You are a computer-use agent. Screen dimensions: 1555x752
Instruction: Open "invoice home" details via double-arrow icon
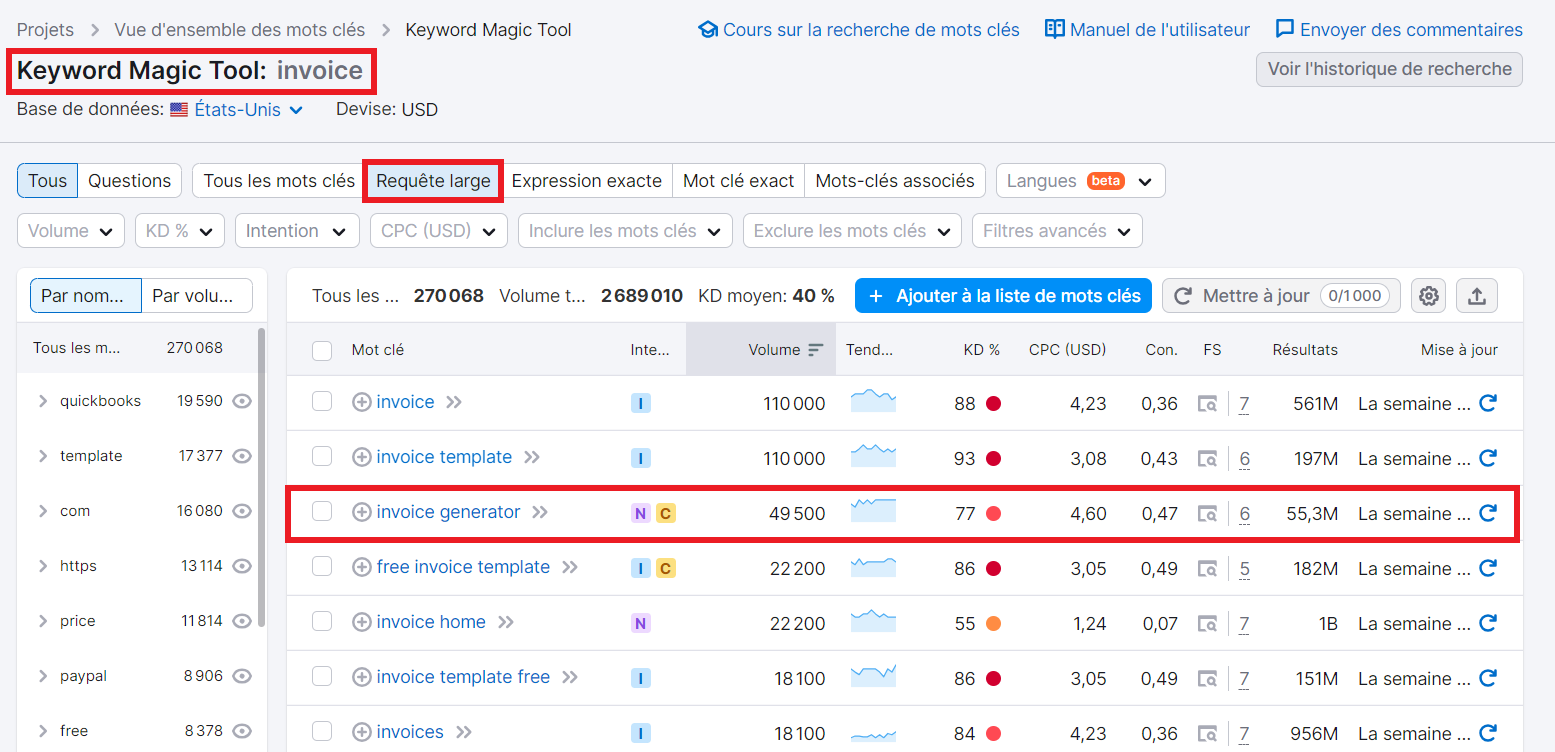pyautogui.click(x=506, y=622)
